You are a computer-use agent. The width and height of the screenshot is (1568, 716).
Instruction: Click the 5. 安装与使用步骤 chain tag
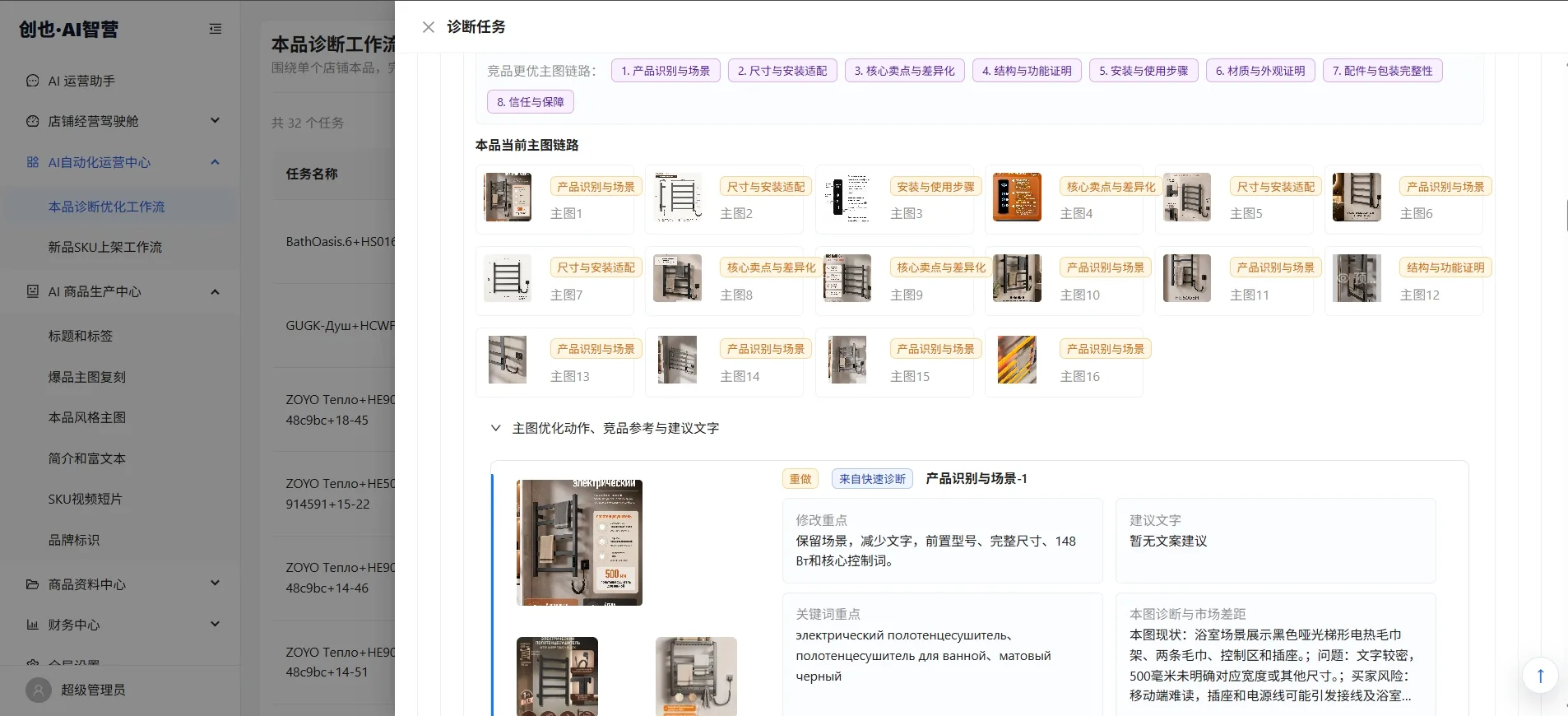point(1144,71)
